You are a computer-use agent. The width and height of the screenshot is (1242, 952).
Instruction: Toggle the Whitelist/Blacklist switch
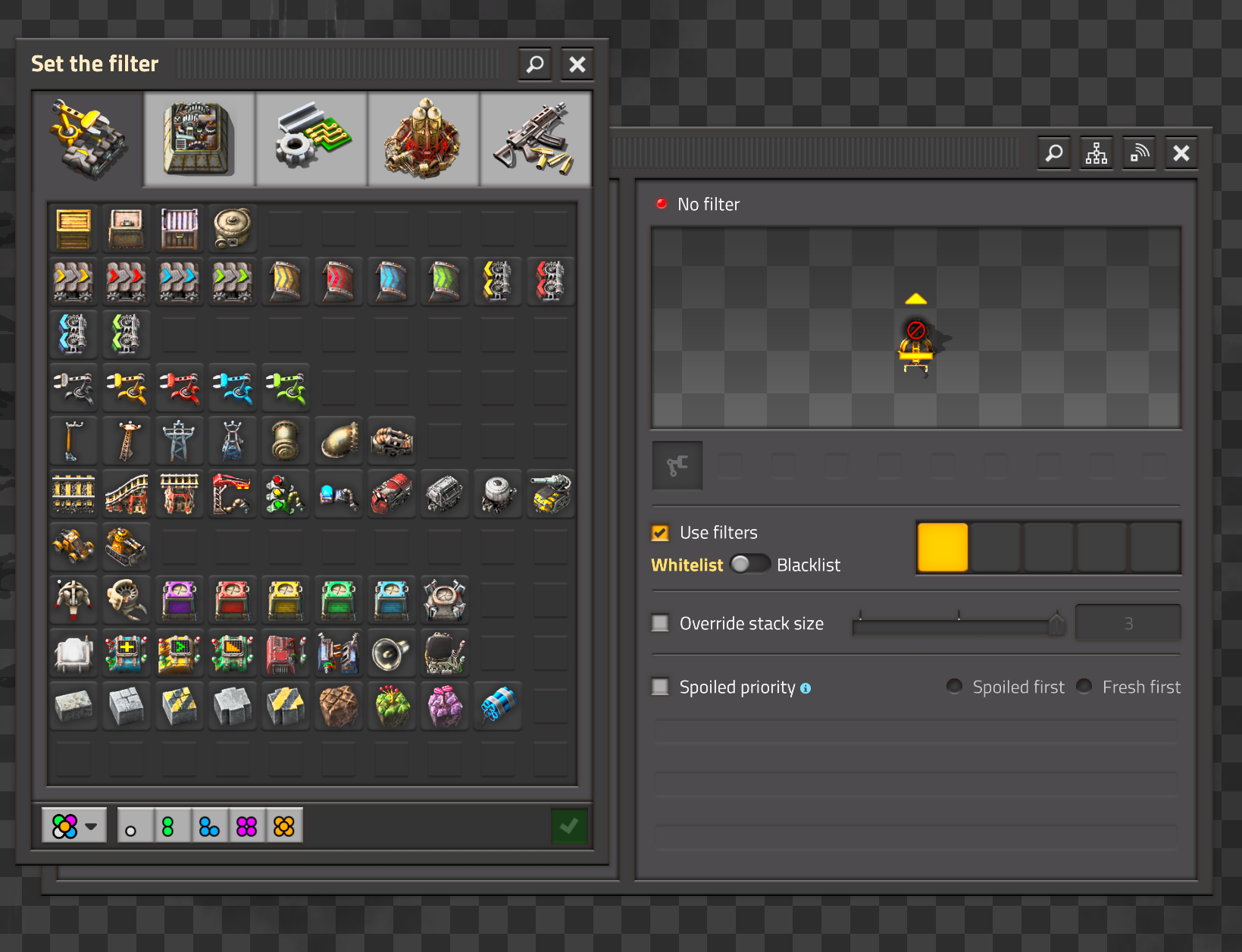pyautogui.click(x=749, y=565)
